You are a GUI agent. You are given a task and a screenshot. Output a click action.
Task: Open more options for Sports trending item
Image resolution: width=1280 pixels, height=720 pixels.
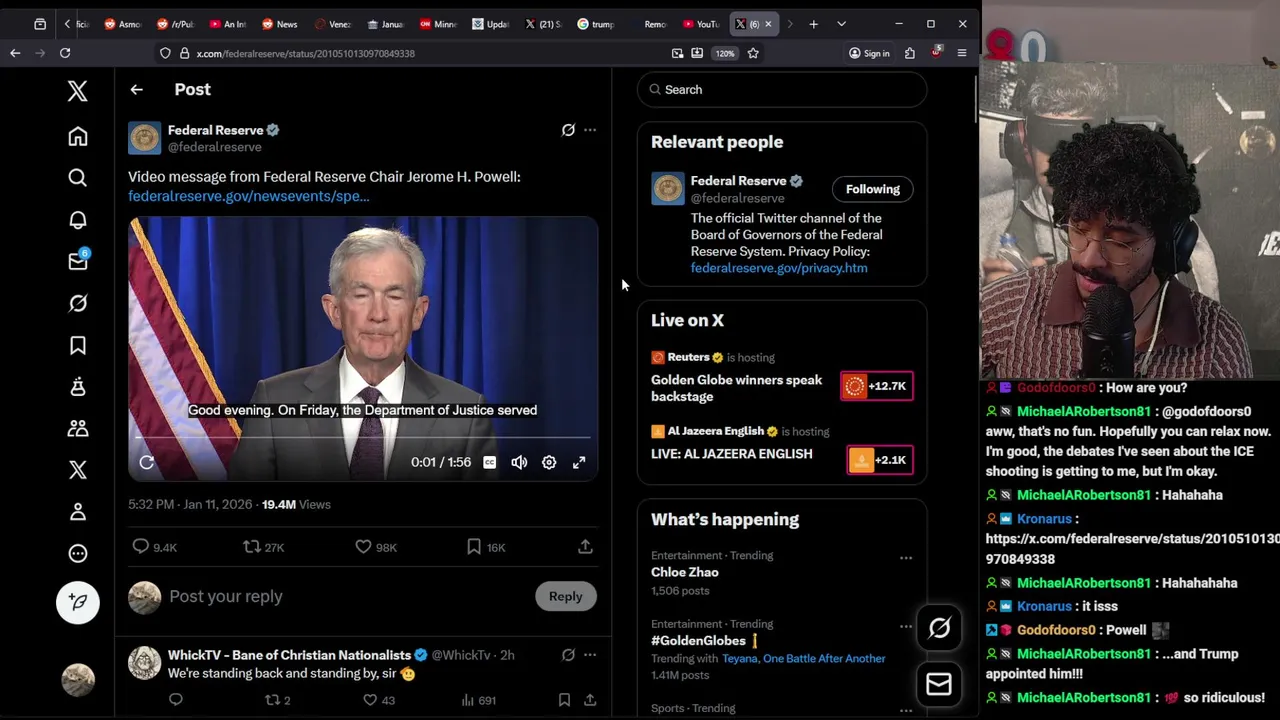tap(905, 710)
